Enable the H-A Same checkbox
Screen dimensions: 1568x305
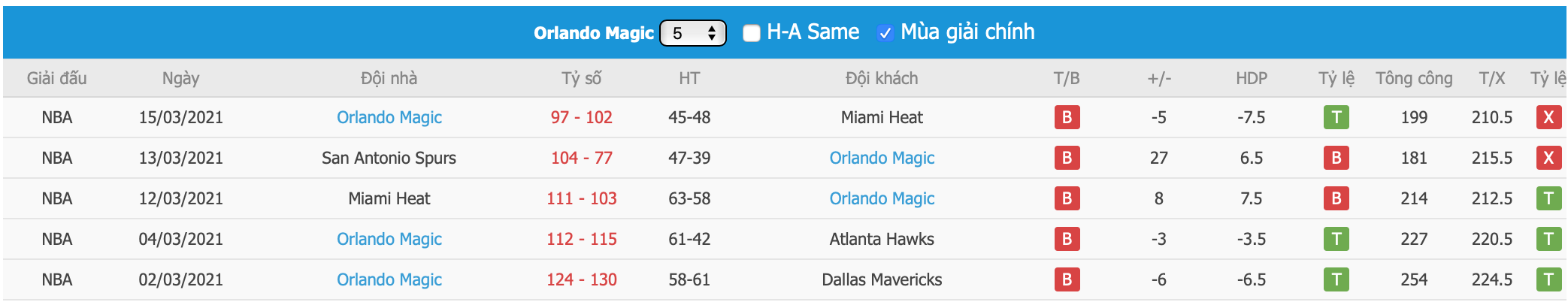coord(751,33)
